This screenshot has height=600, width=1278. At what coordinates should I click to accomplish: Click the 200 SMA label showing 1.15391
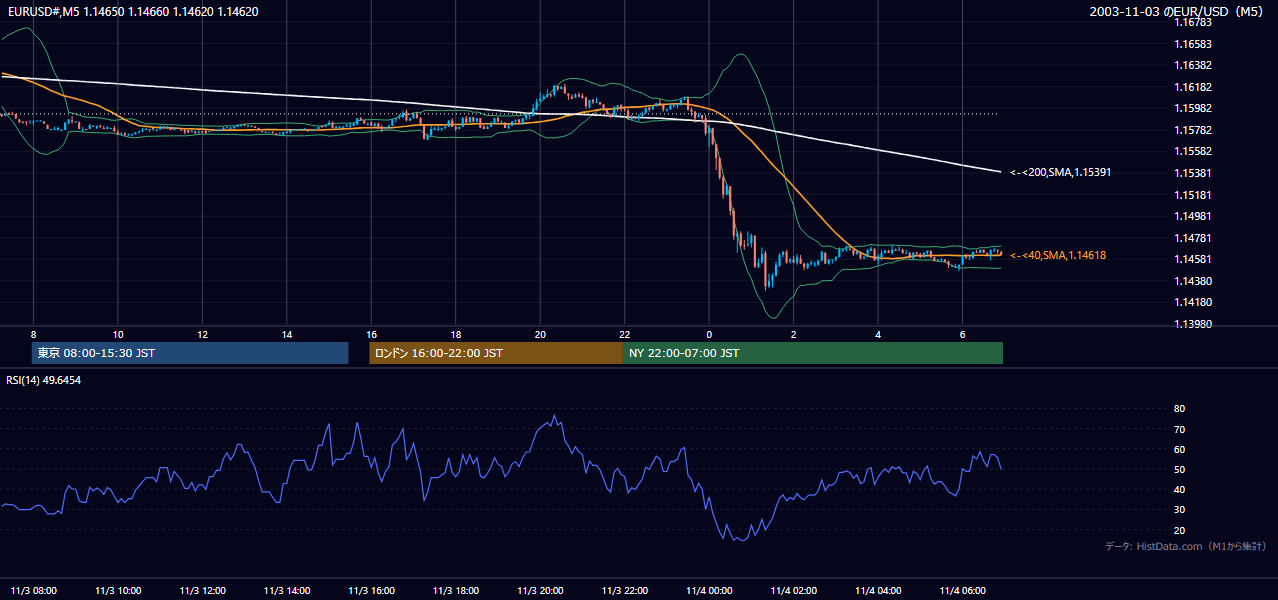pos(1060,172)
